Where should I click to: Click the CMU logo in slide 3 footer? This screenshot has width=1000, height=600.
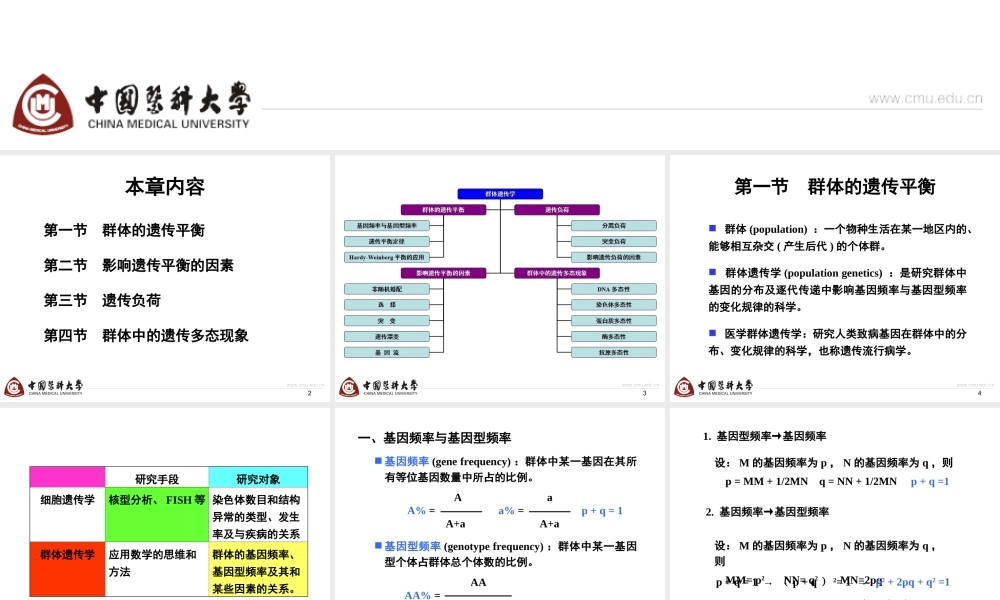[350, 386]
